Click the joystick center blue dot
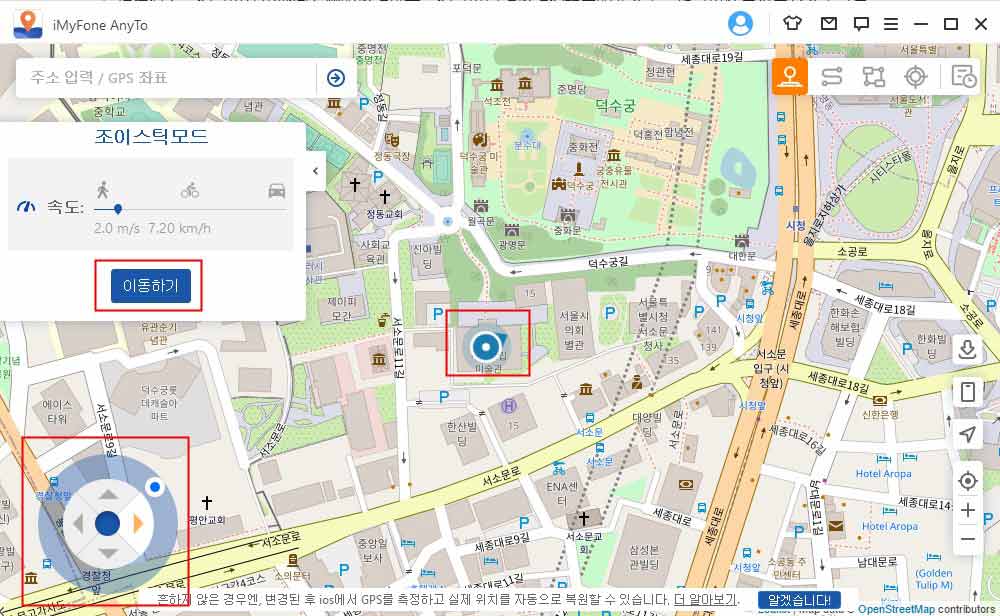This screenshot has height=616, width=1000. coord(107,524)
